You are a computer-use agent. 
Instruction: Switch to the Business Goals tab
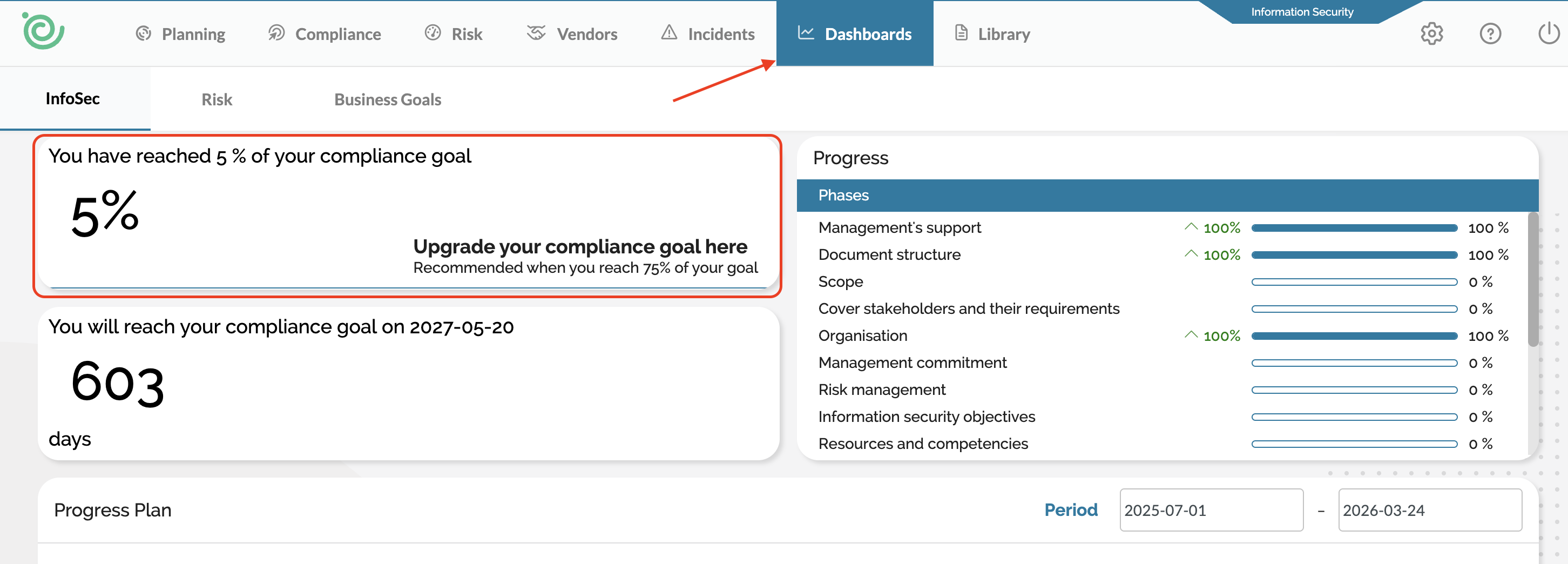(x=387, y=99)
